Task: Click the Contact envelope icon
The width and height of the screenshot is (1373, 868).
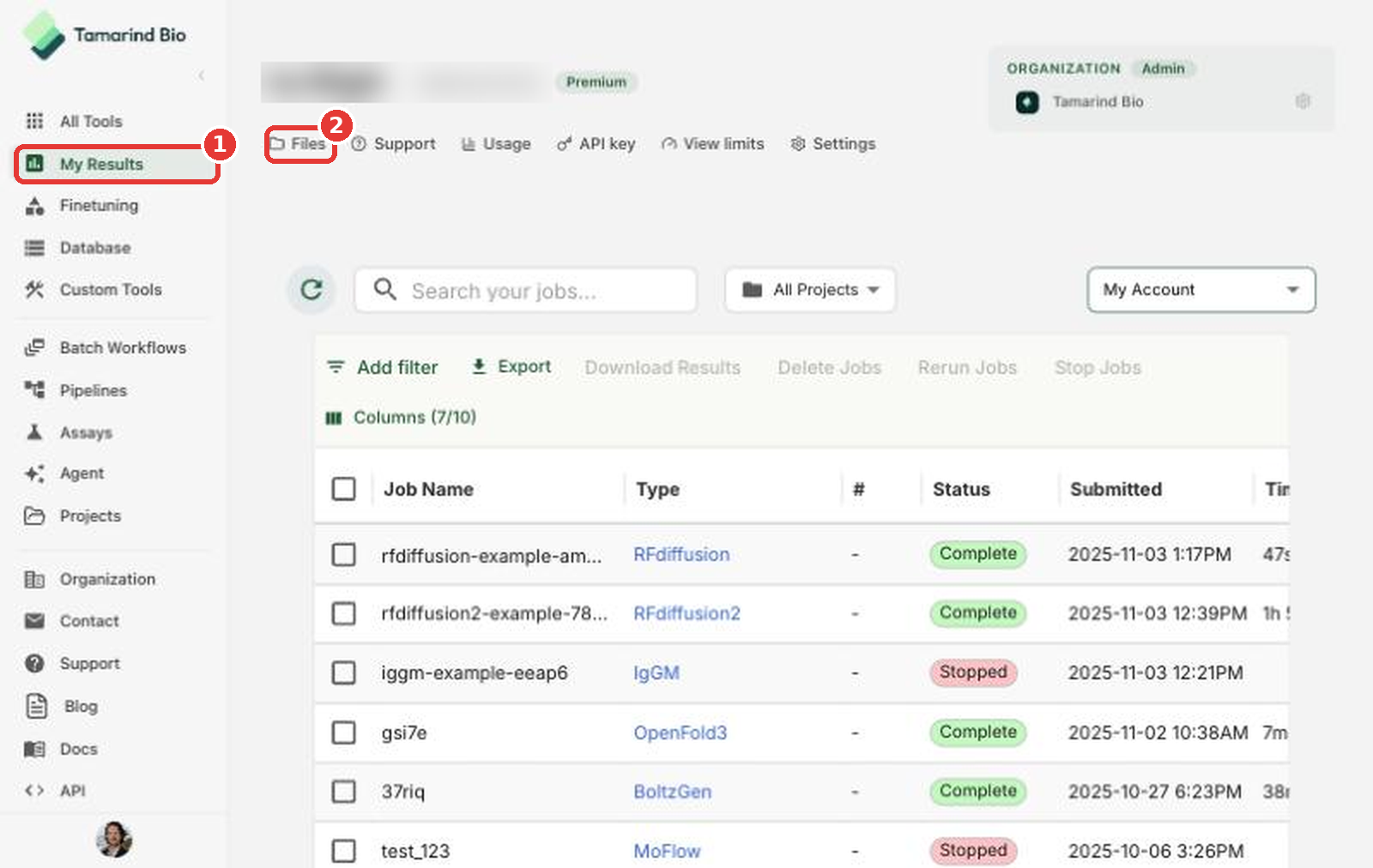Action: pos(34,621)
